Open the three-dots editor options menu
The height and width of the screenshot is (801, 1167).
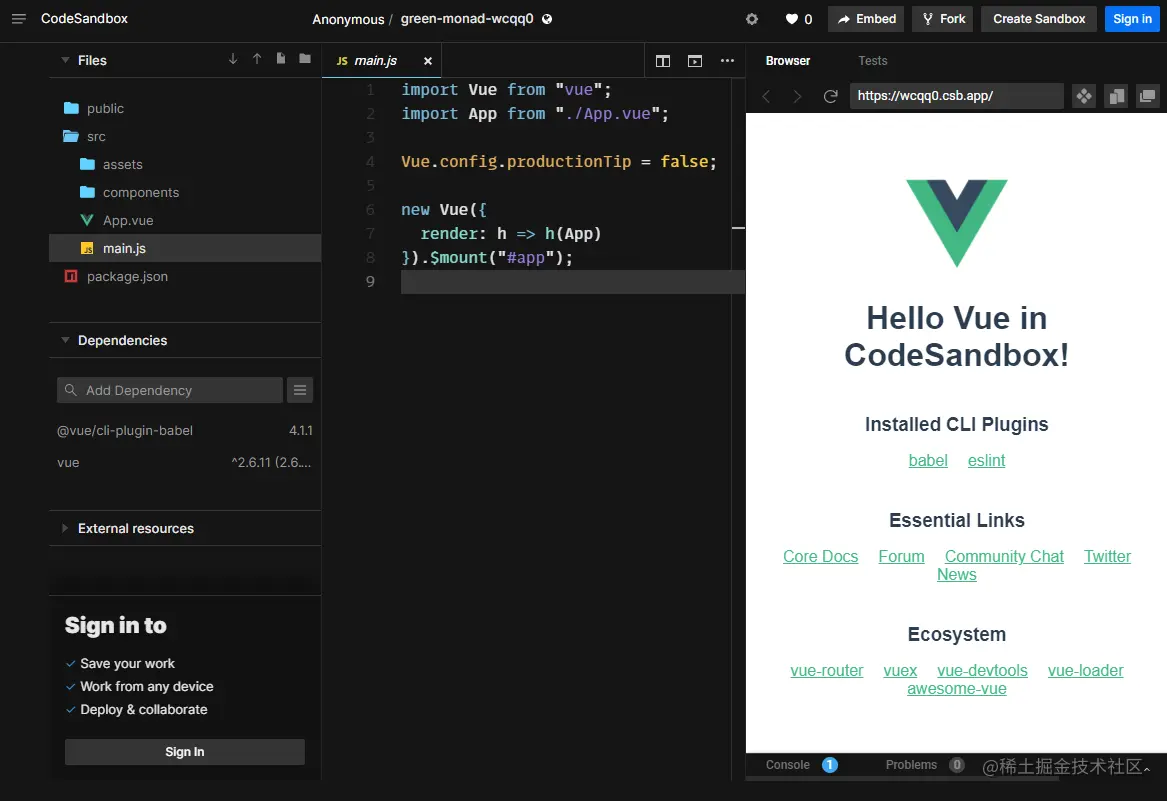[x=727, y=60]
